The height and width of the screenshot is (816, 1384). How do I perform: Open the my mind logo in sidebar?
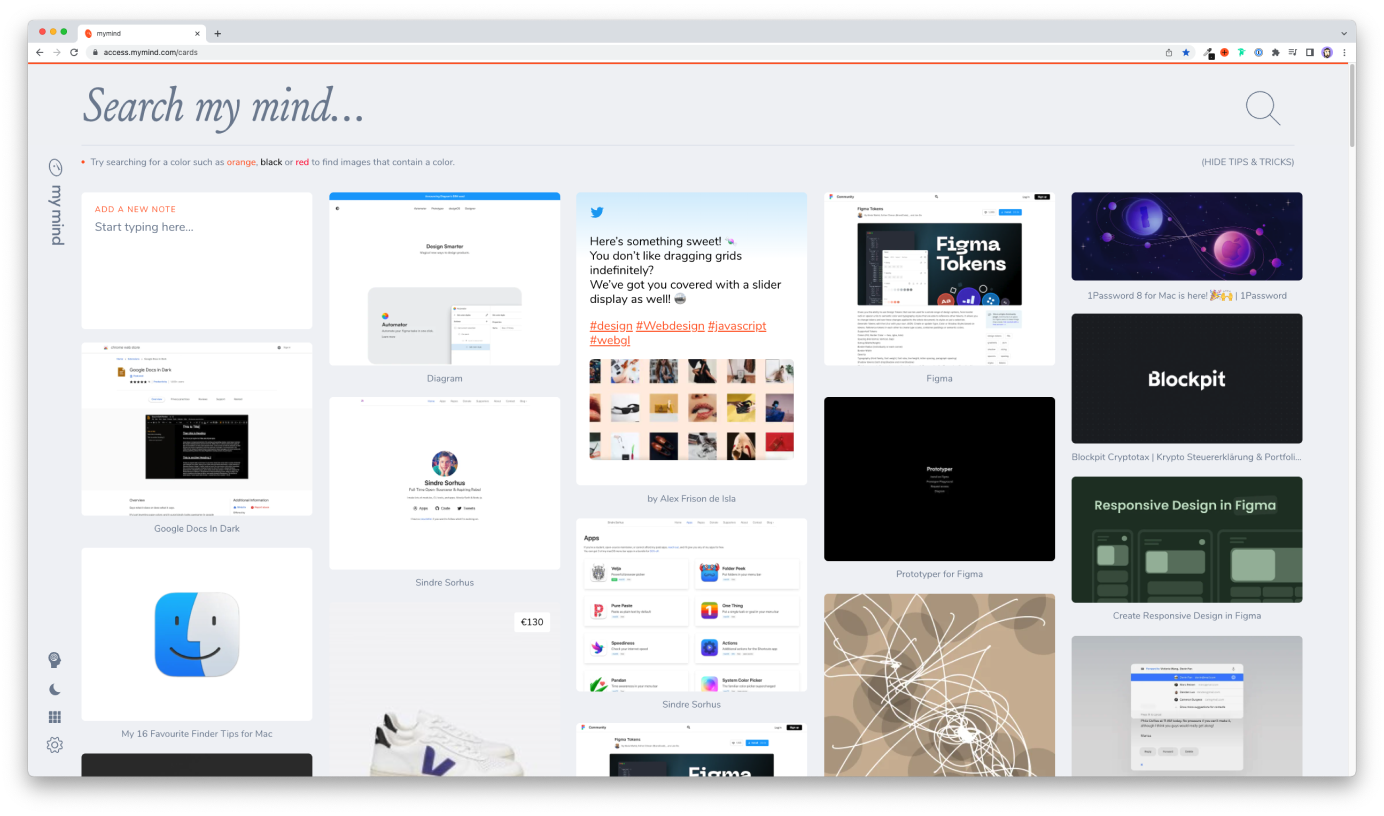pos(56,201)
